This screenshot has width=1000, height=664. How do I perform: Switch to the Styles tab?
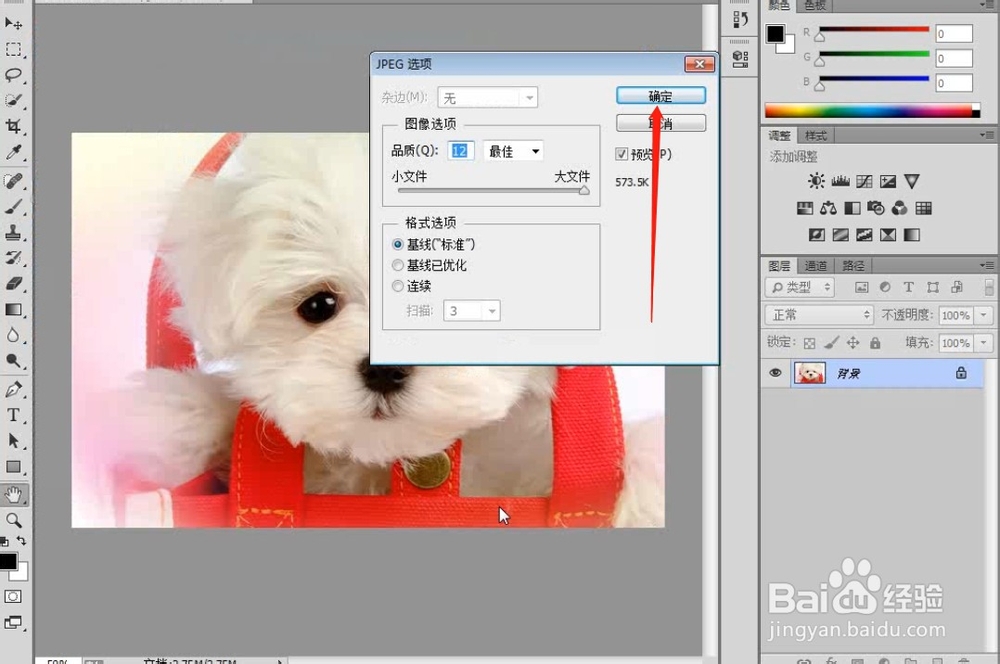[815, 136]
